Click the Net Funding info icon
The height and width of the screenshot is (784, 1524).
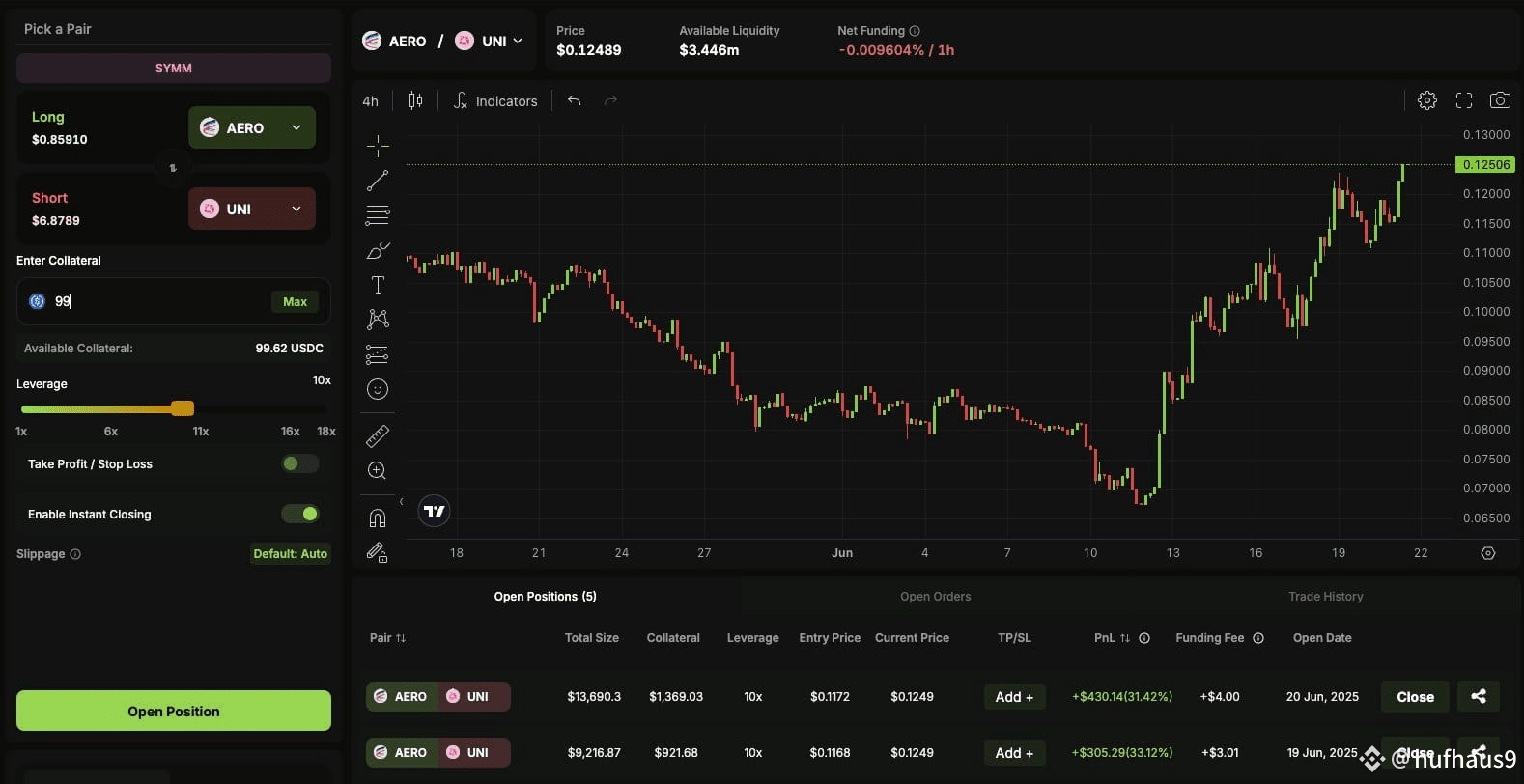(x=915, y=31)
